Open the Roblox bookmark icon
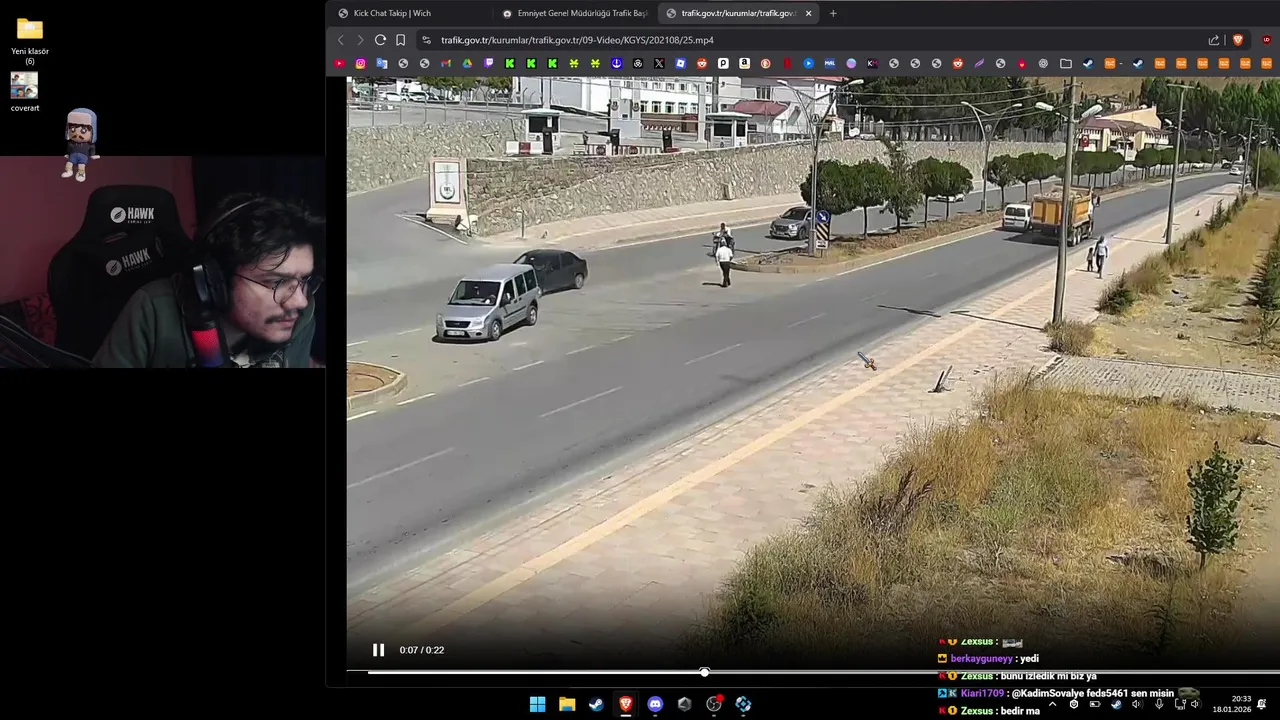The width and height of the screenshot is (1280, 720). click(x=681, y=63)
